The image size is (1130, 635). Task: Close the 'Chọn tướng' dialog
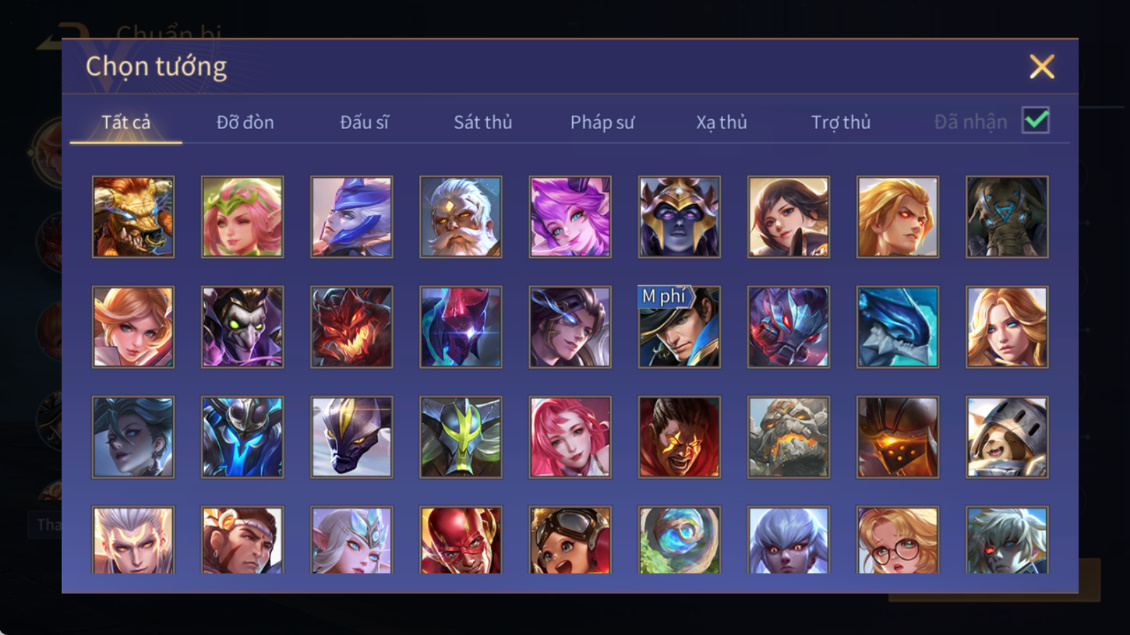[1041, 66]
